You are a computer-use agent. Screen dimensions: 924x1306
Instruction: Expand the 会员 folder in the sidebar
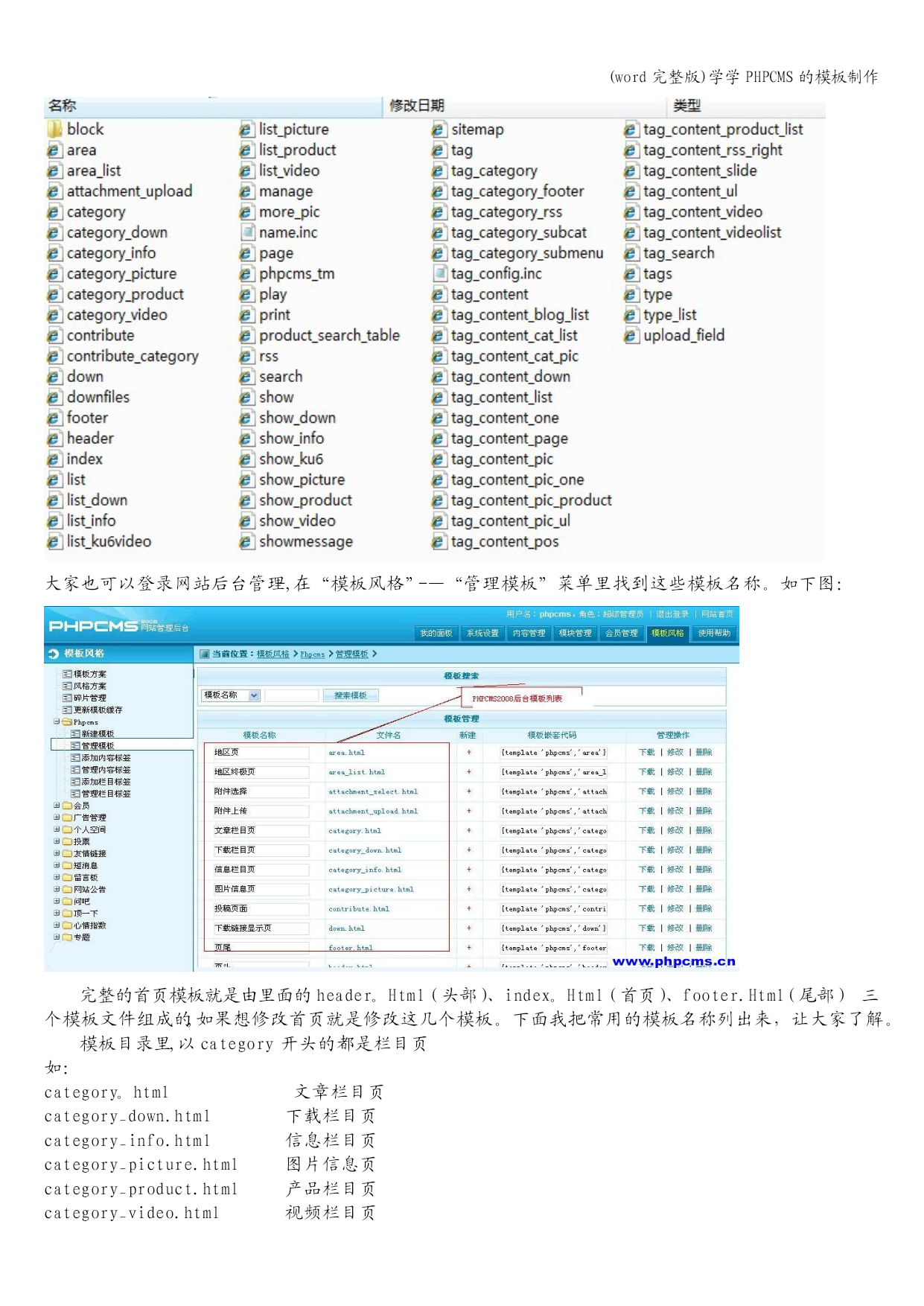tap(57, 806)
